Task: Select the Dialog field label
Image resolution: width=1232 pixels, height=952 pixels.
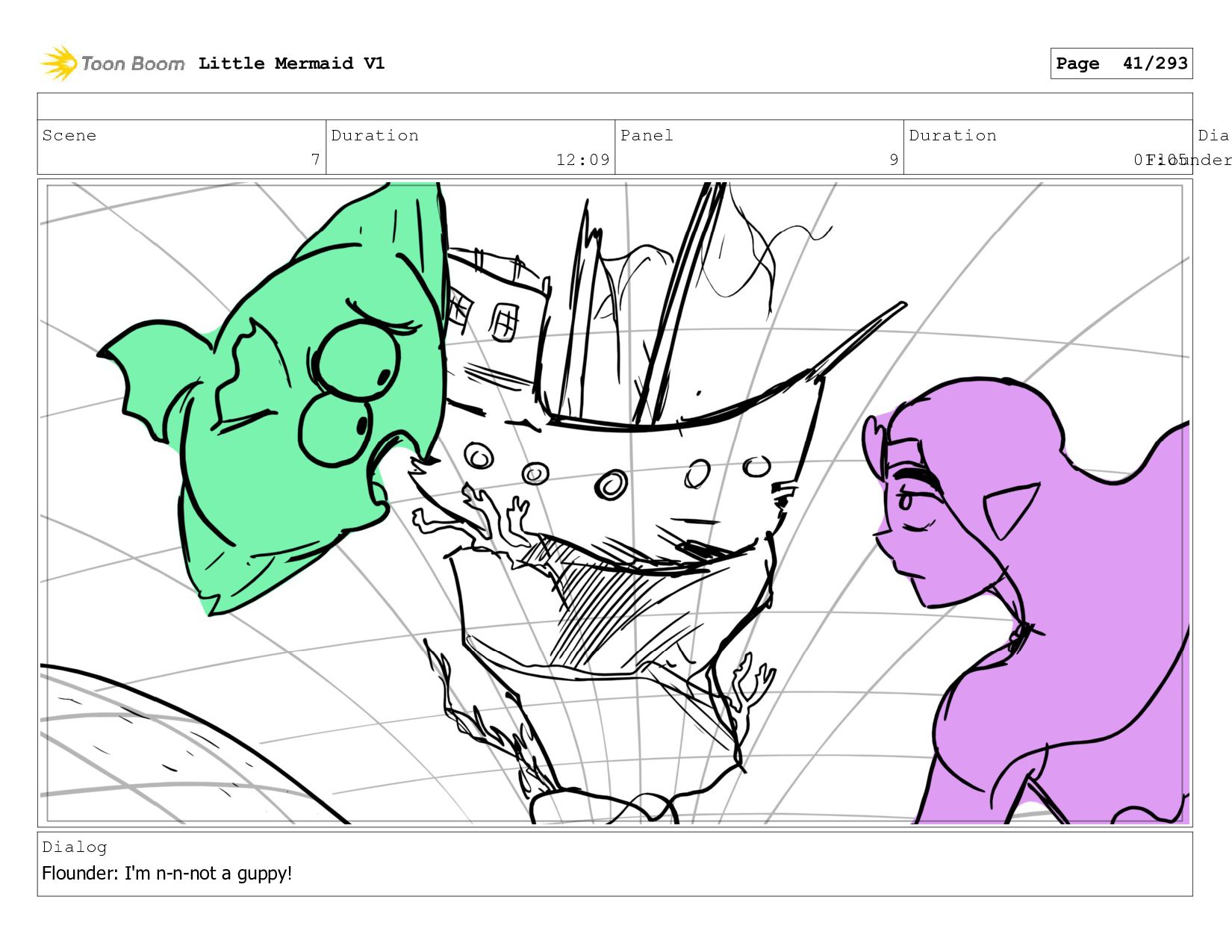Action: pyautogui.click(x=75, y=847)
